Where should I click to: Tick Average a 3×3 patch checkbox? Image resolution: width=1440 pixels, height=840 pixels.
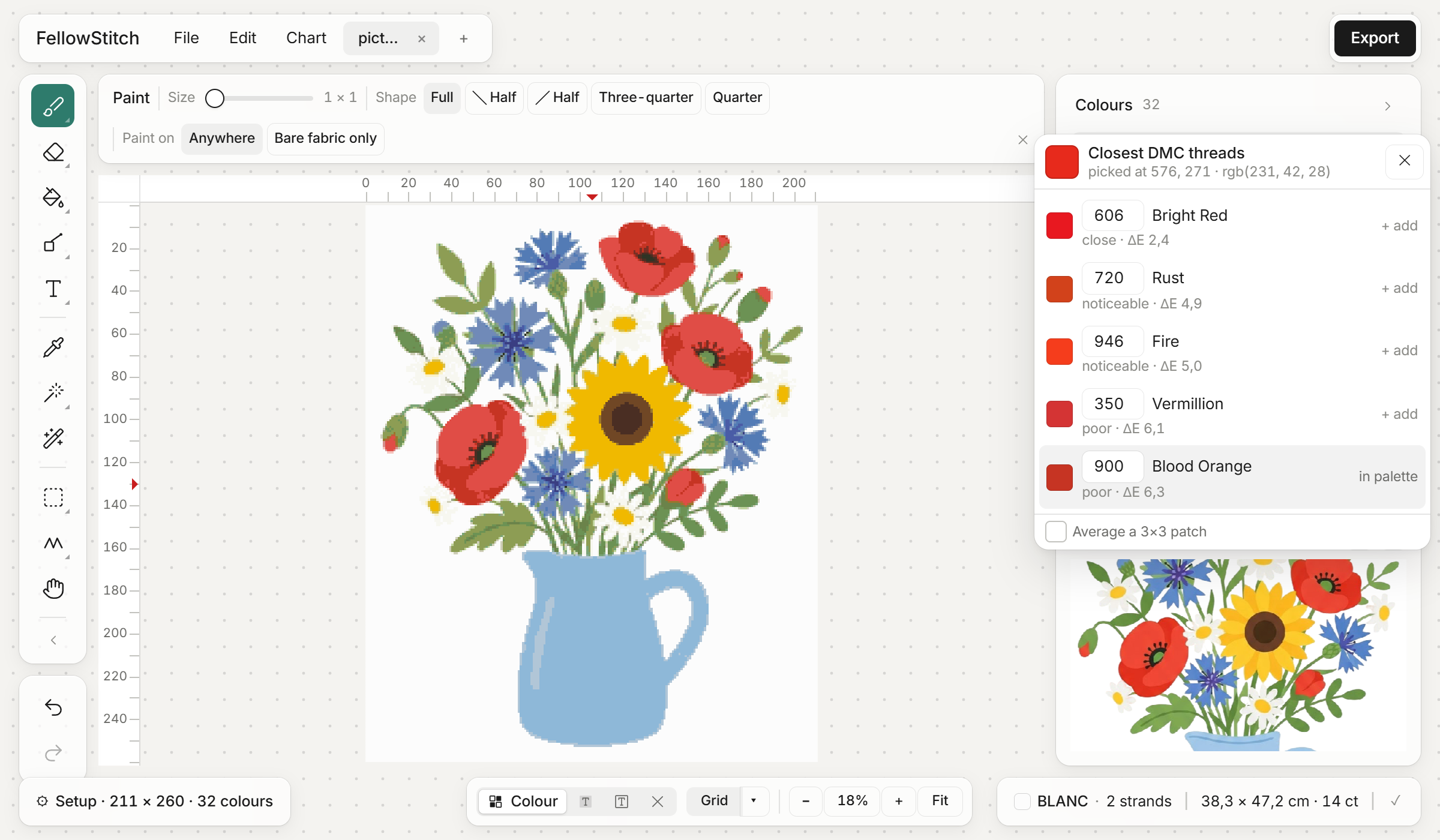(x=1055, y=532)
